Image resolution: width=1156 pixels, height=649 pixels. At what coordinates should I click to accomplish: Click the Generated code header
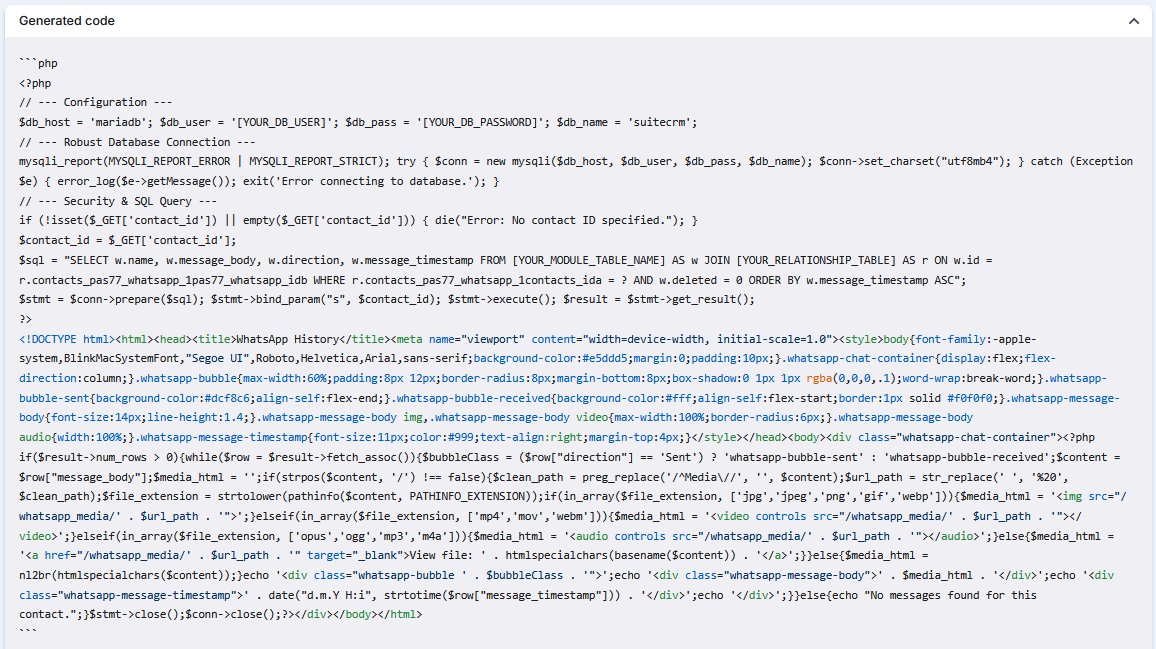[66, 20]
